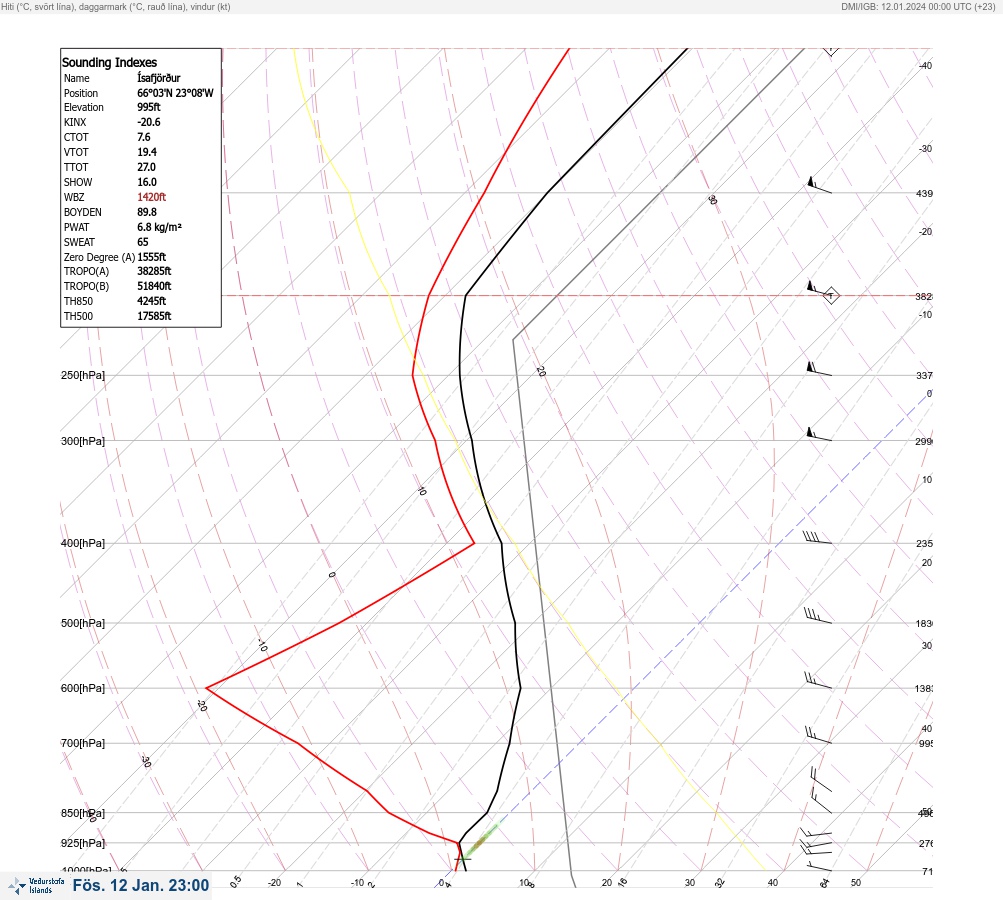Click the -40 label on the right-hand axis
The height and width of the screenshot is (900, 1003).
click(925, 65)
